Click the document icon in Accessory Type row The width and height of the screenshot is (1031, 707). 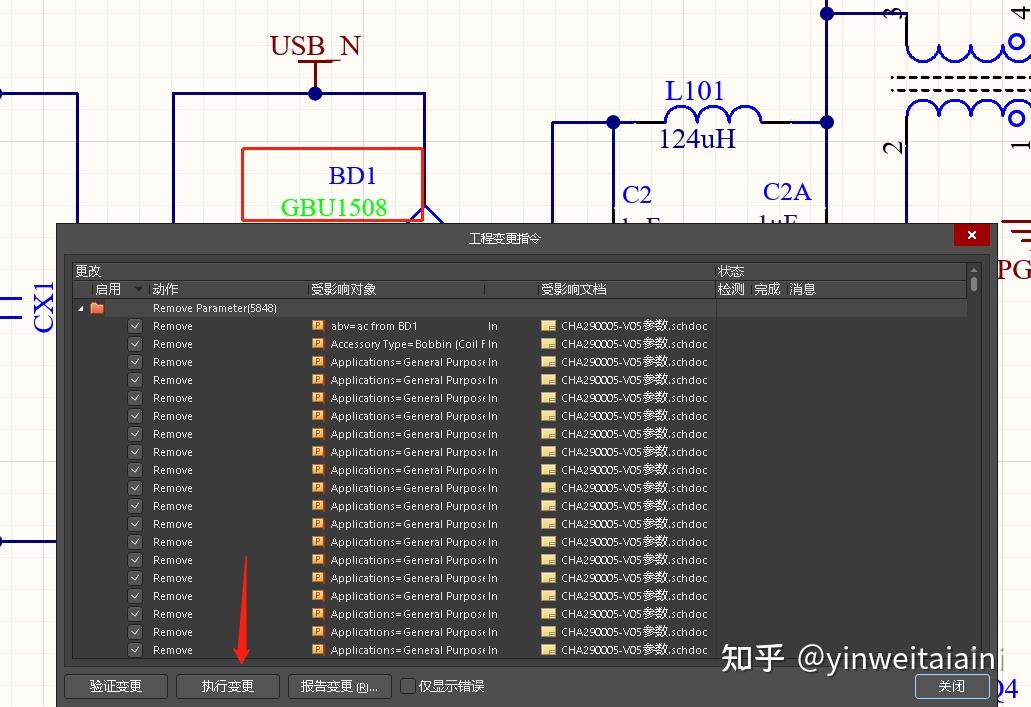pyautogui.click(x=548, y=343)
